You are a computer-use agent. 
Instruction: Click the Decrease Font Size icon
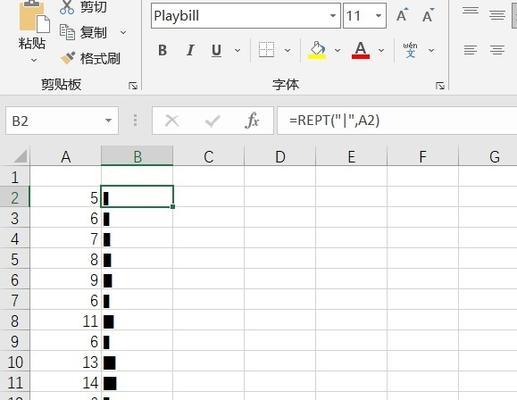(x=428, y=15)
